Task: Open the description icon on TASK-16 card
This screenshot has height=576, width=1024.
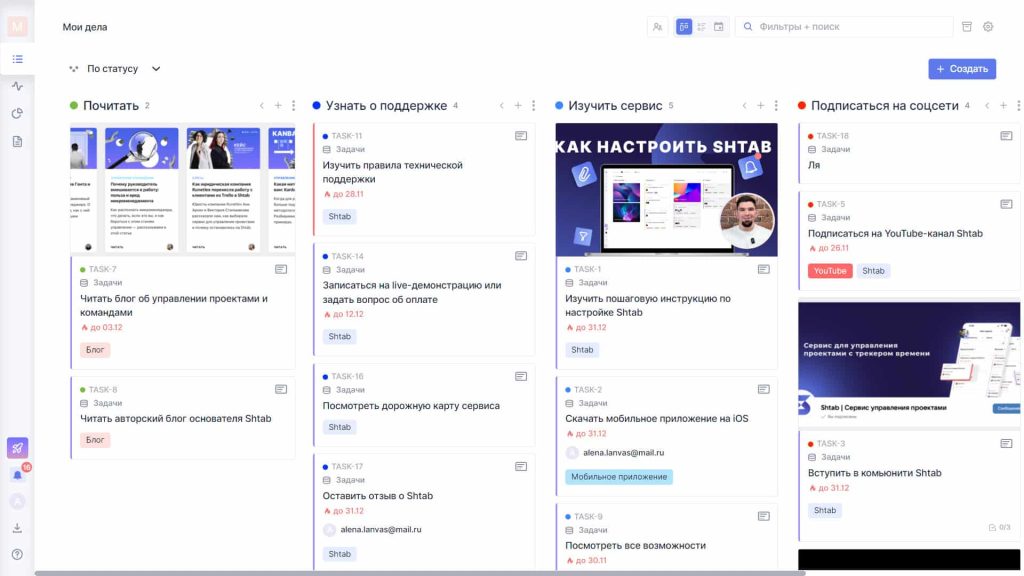Action: 520,376
